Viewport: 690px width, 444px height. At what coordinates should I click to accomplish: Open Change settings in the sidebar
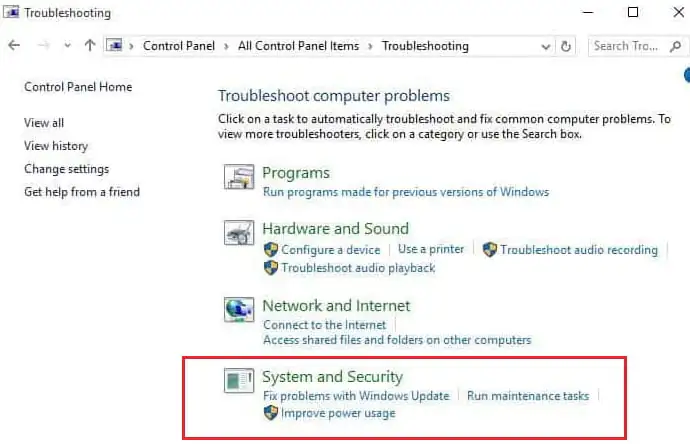tap(66, 169)
